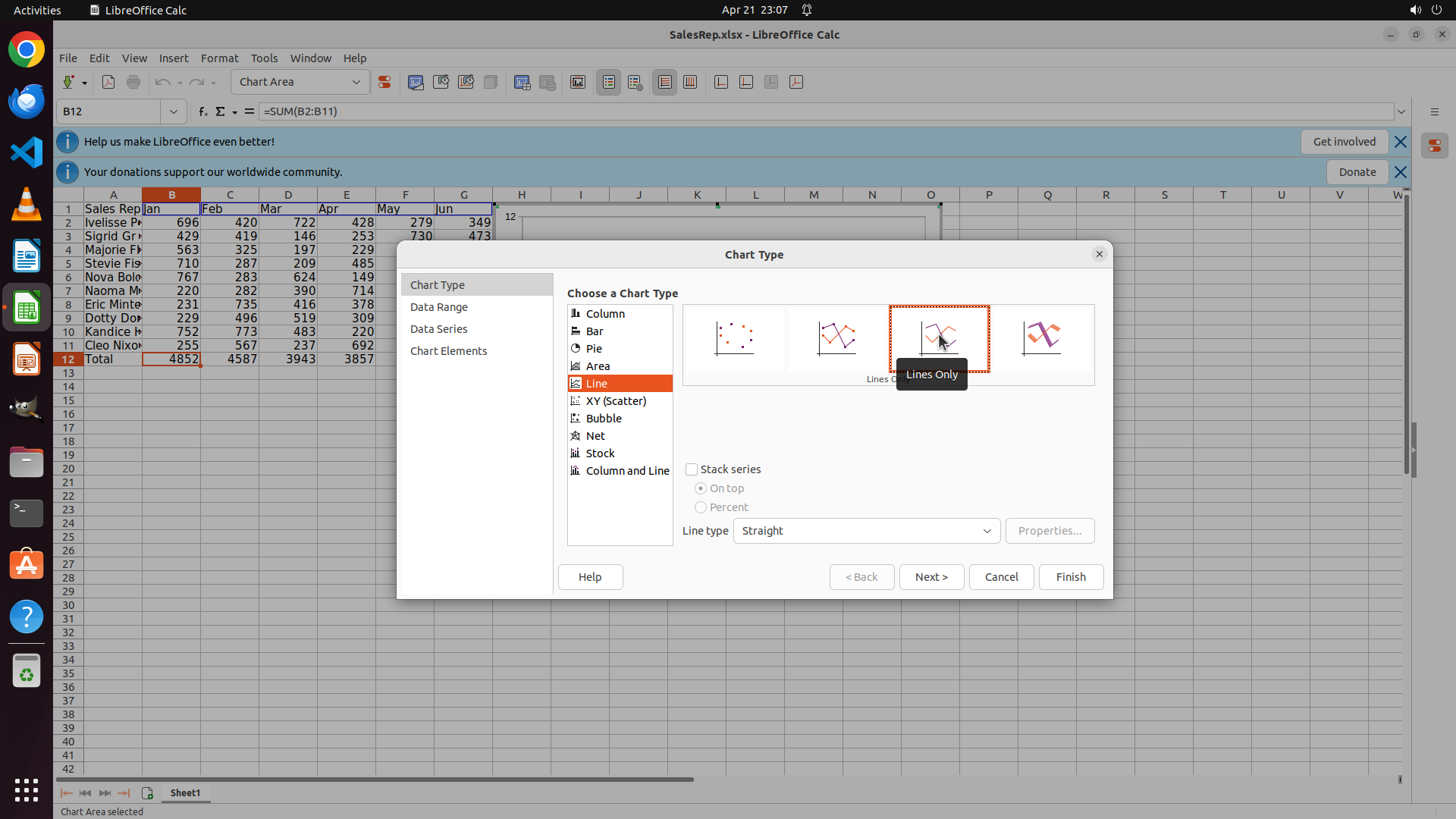The height and width of the screenshot is (819, 1456).
Task: Click the Legend On/Off toolbar icon
Action: 609,83
